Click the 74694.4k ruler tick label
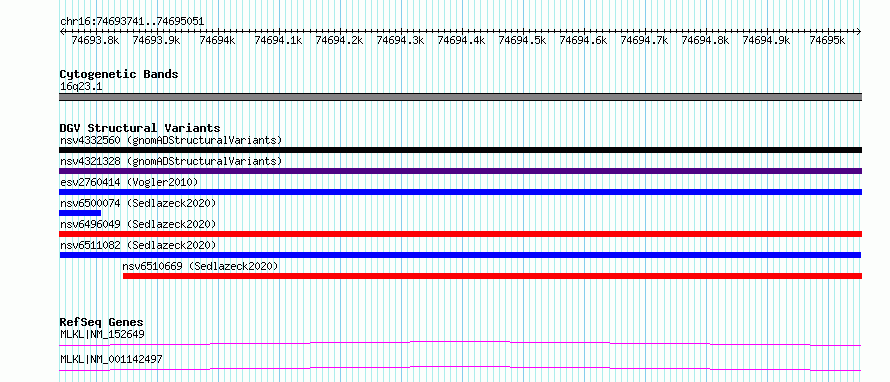The width and height of the screenshot is (890, 382). 461,40
